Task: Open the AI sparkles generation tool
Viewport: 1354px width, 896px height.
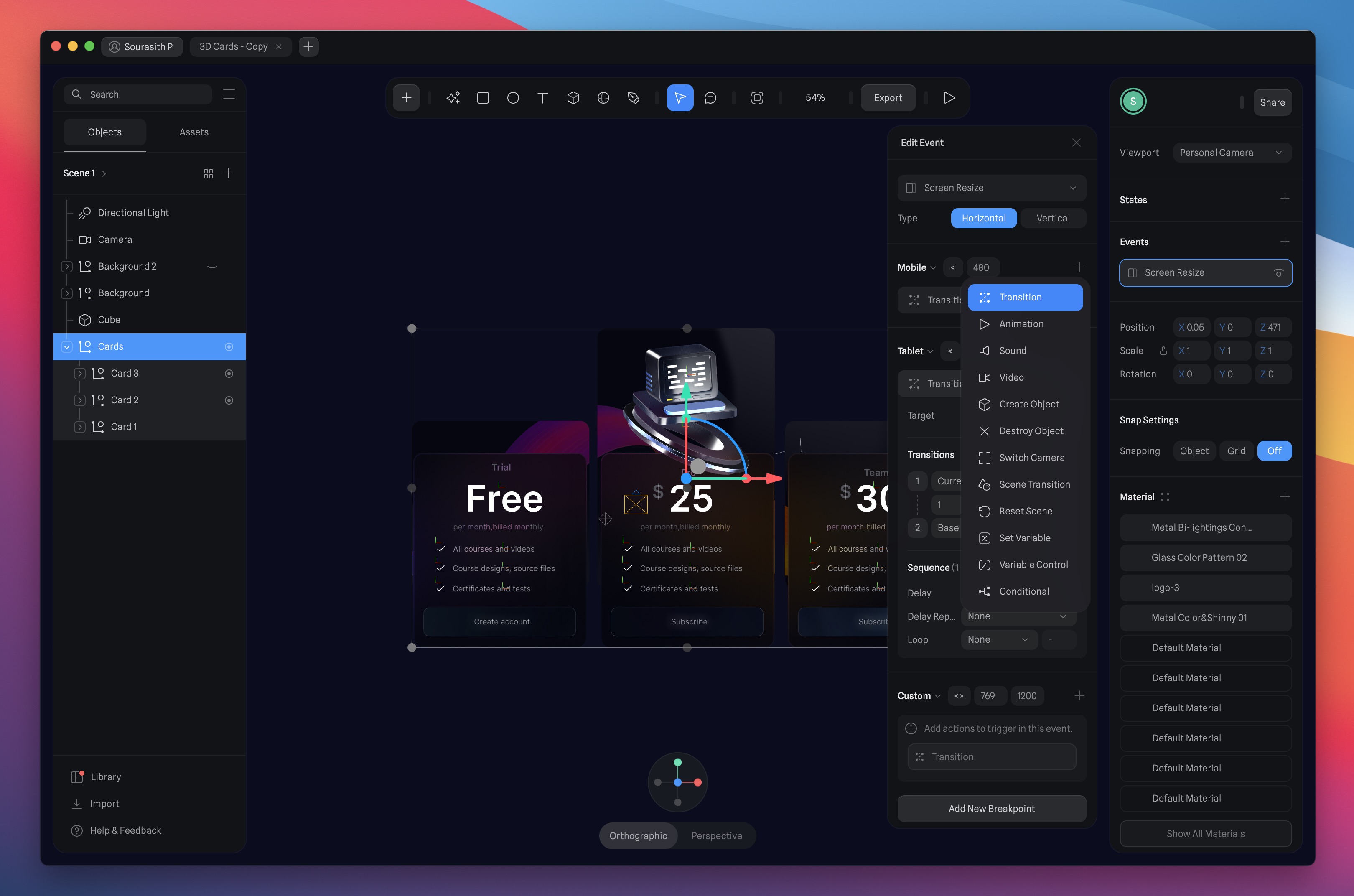Action: [x=453, y=98]
